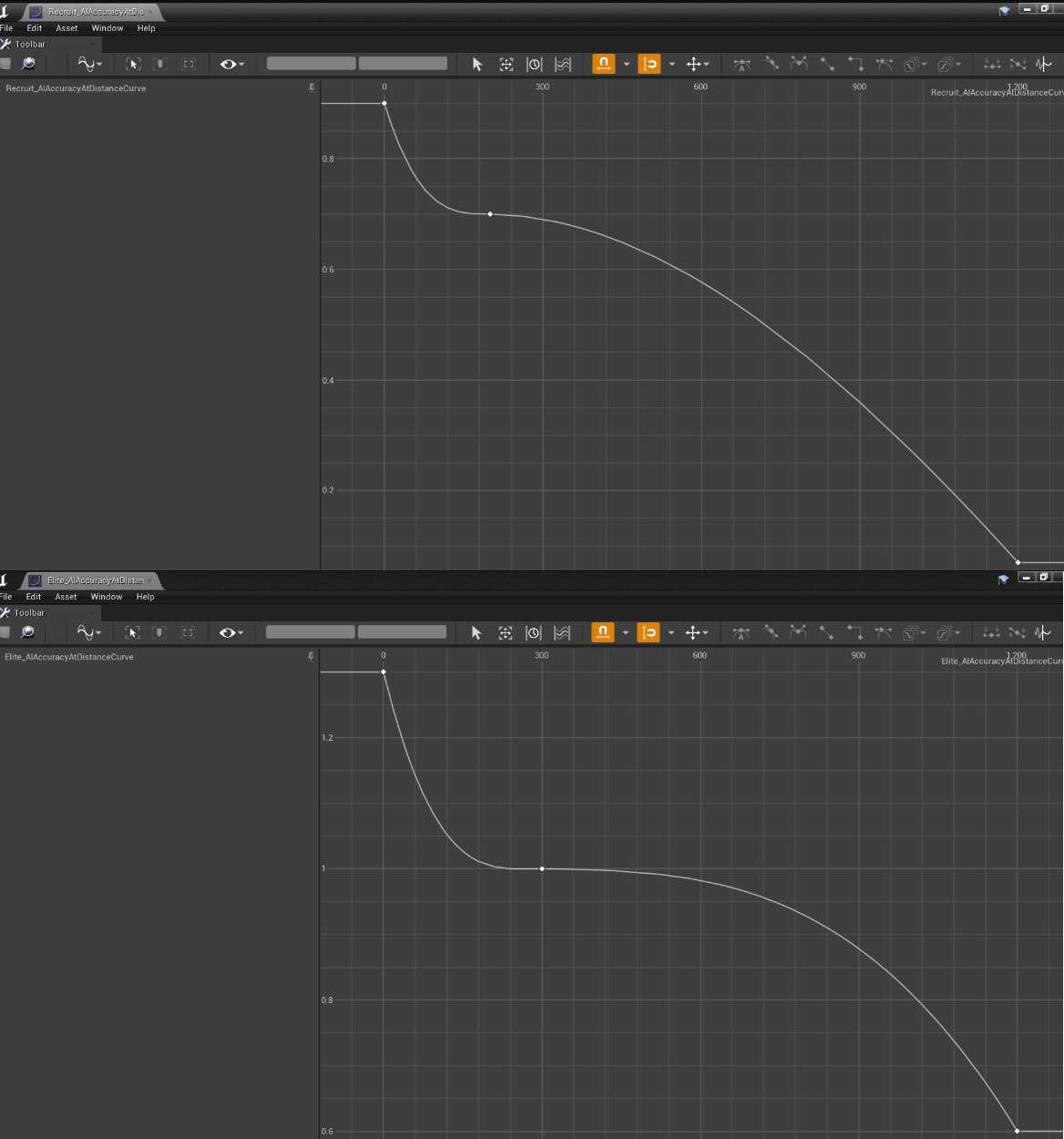Click Toolbar tab in Elite window

click(x=29, y=613)
